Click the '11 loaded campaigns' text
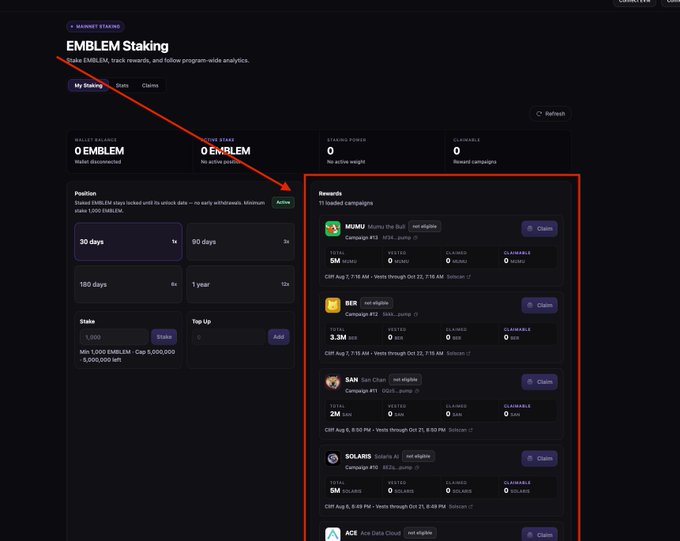This screenshot has width=680, height=541. point(346,203)
